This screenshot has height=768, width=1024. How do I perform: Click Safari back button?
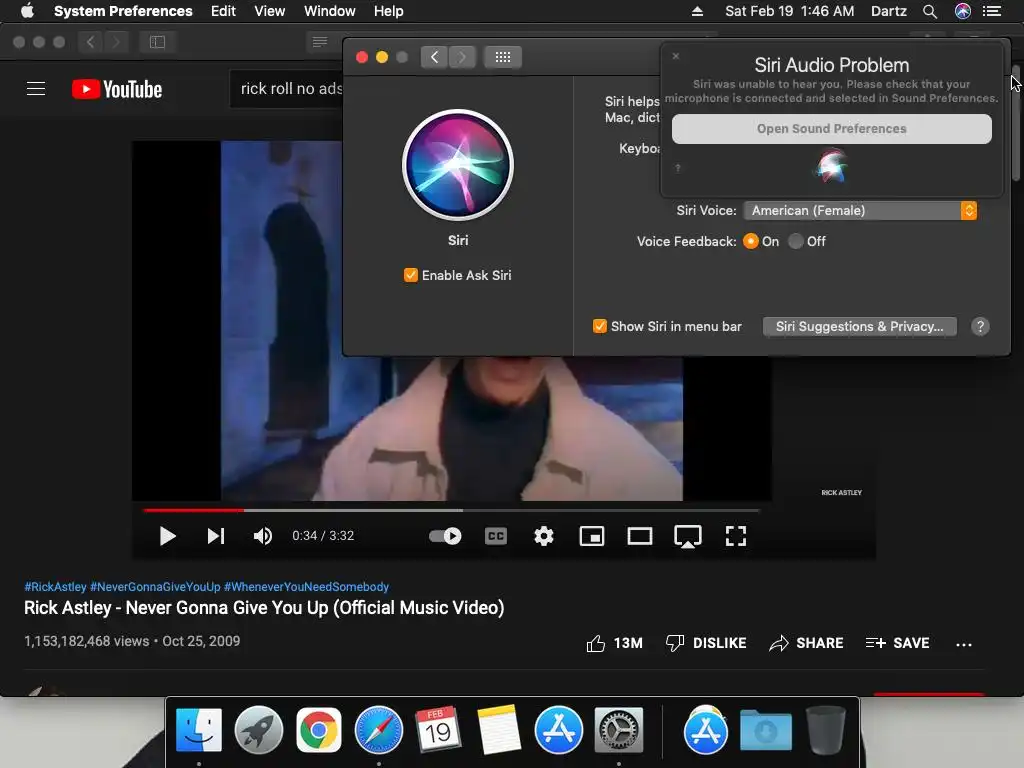[x=90, y=42]
